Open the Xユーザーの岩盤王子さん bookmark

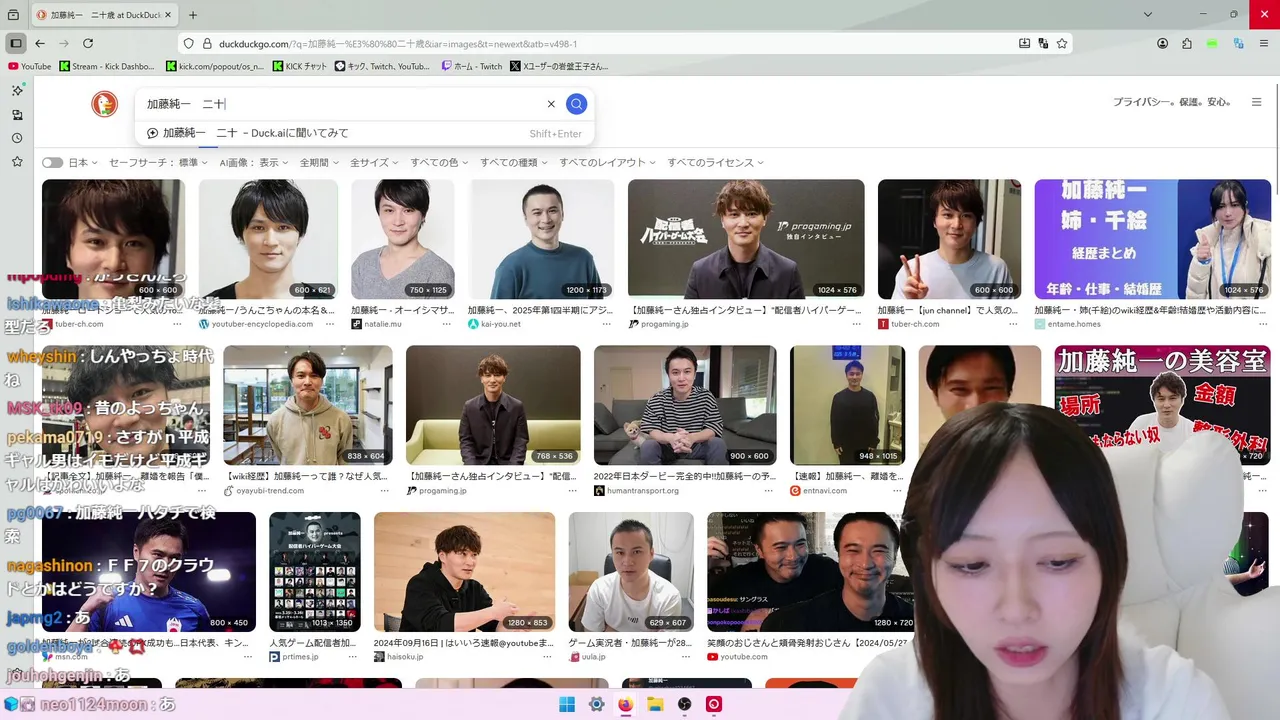point(559,66)
